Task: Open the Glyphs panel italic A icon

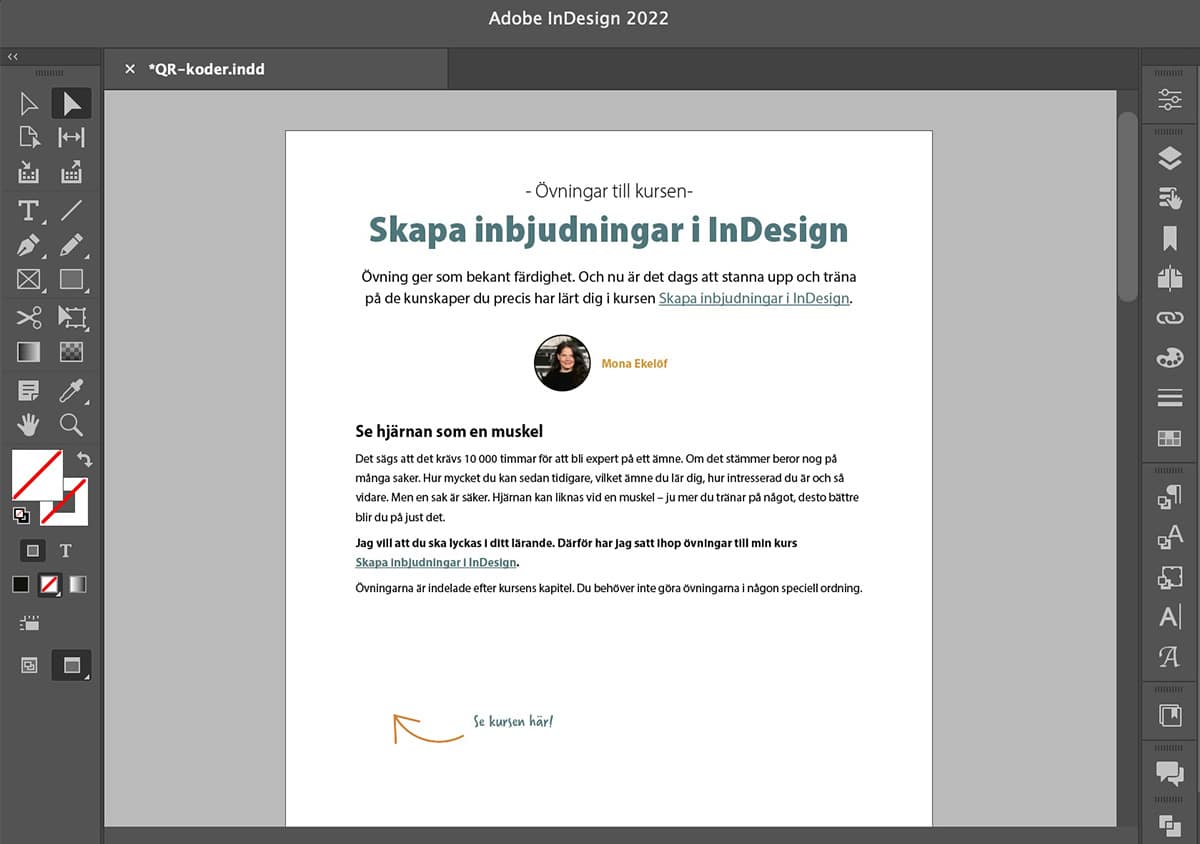Action: pyautogui.click(x=1169, y=657)
